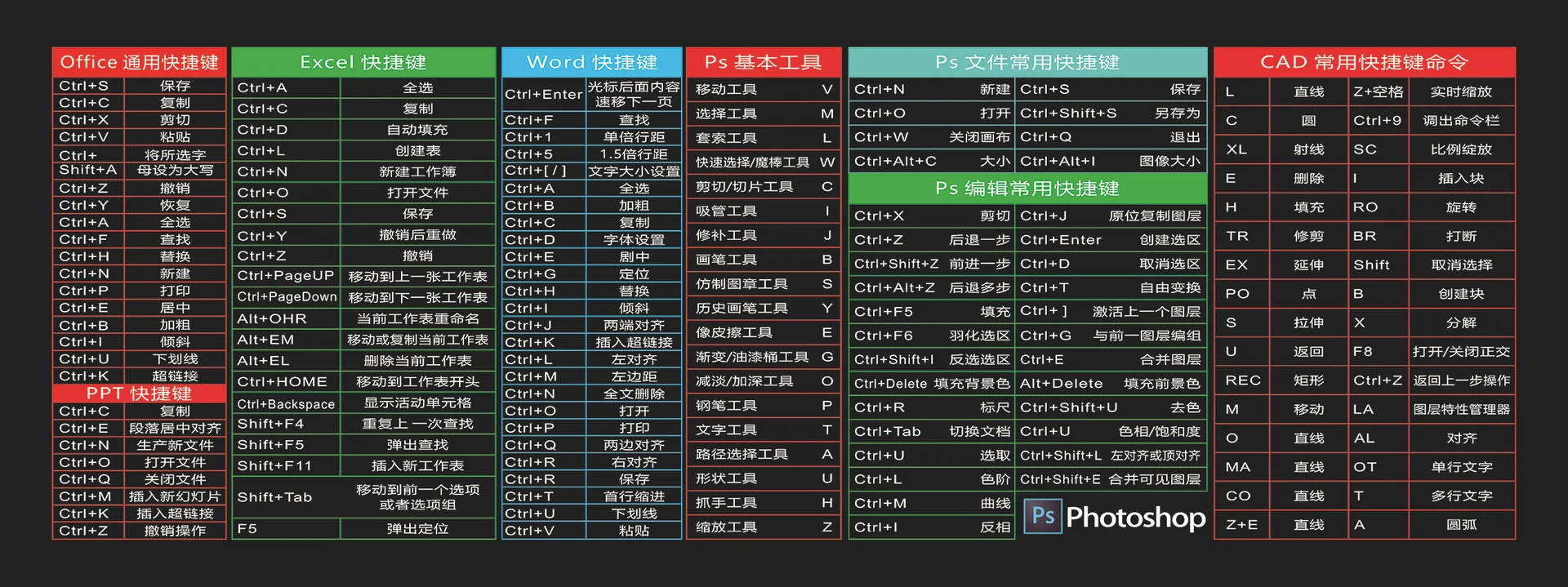
Task: Click the '钢笔工具' row
Action: pyautogui.click(x=764, y=406)
